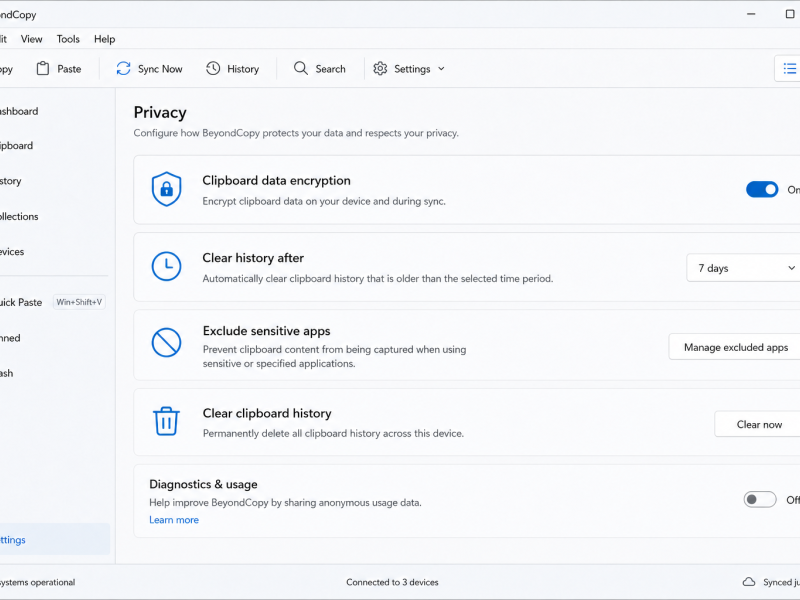Image resolution: width=800 pixels, height=600 pixels.
Task: Switch to list view via icon
Action: click(x=789, y=68)
